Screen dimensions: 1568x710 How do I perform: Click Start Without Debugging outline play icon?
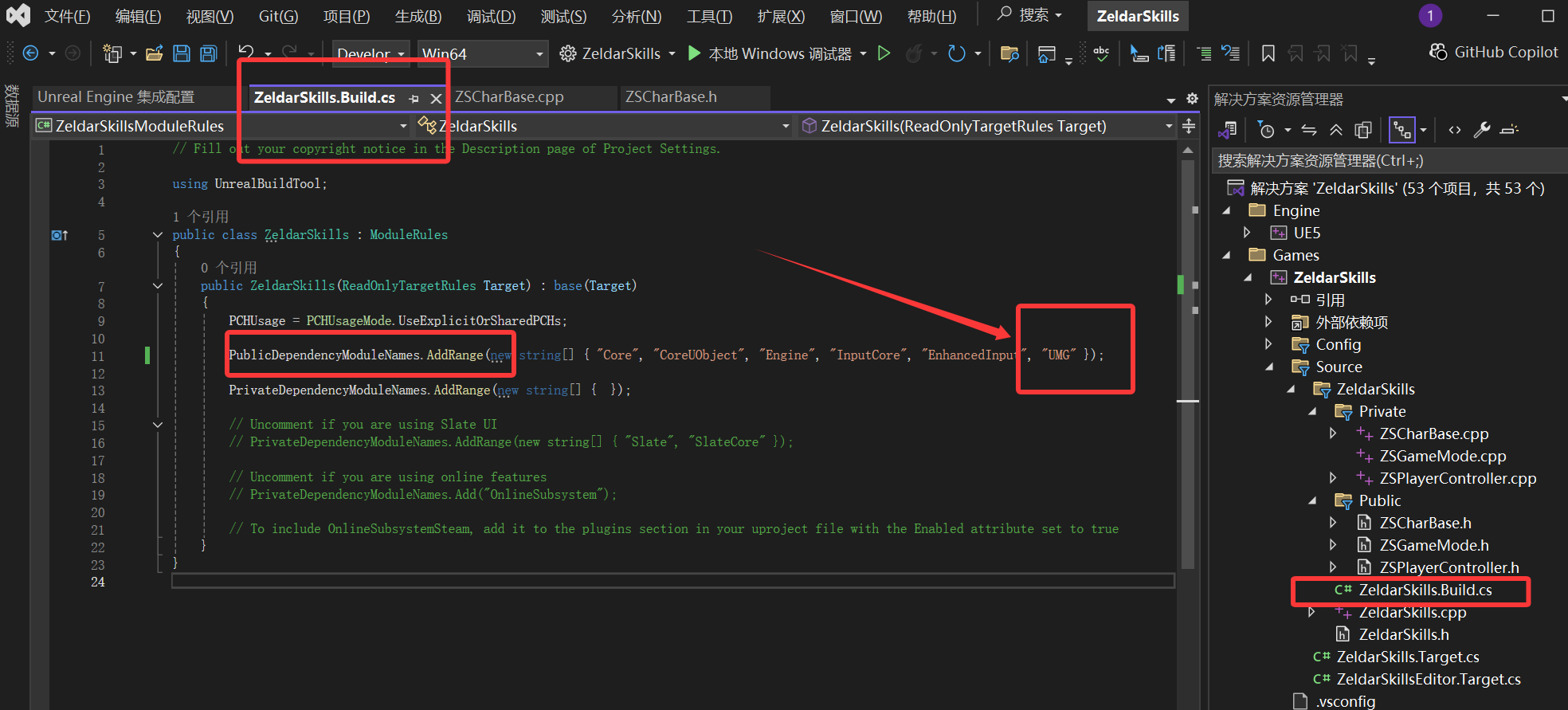click(x=884, y=53)
